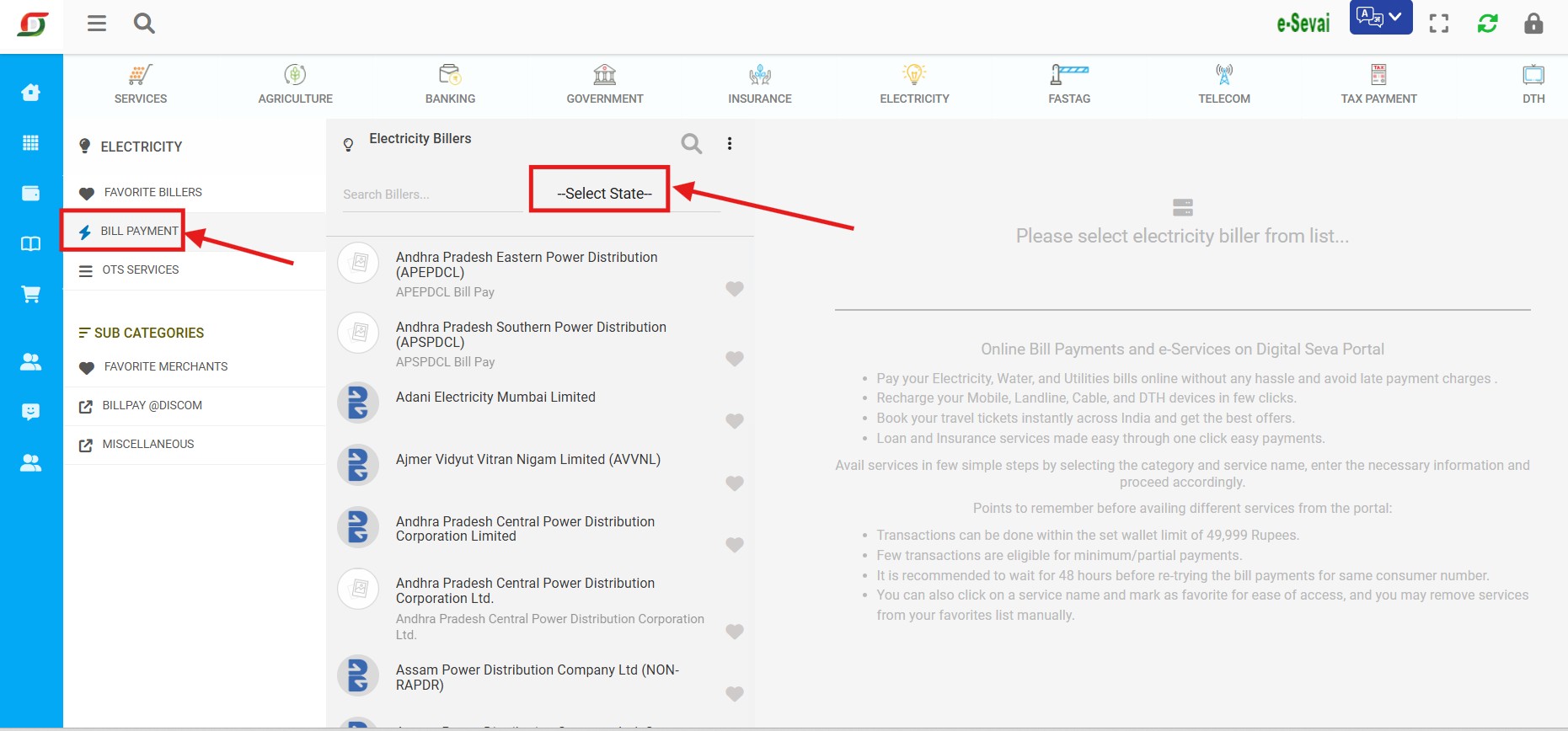Click the shopping cart sidebar icon
Viewport: 1568px width, 731px height.
point(31,294)
